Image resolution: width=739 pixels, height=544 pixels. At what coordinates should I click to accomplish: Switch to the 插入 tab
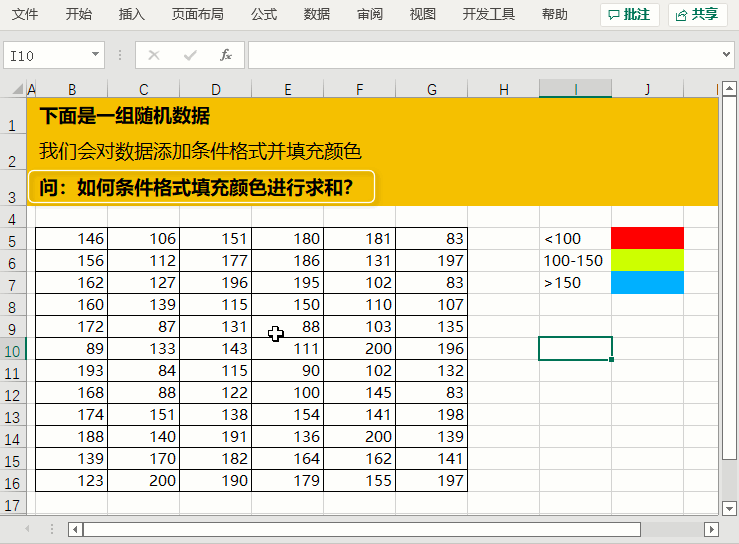pos(131,15)
